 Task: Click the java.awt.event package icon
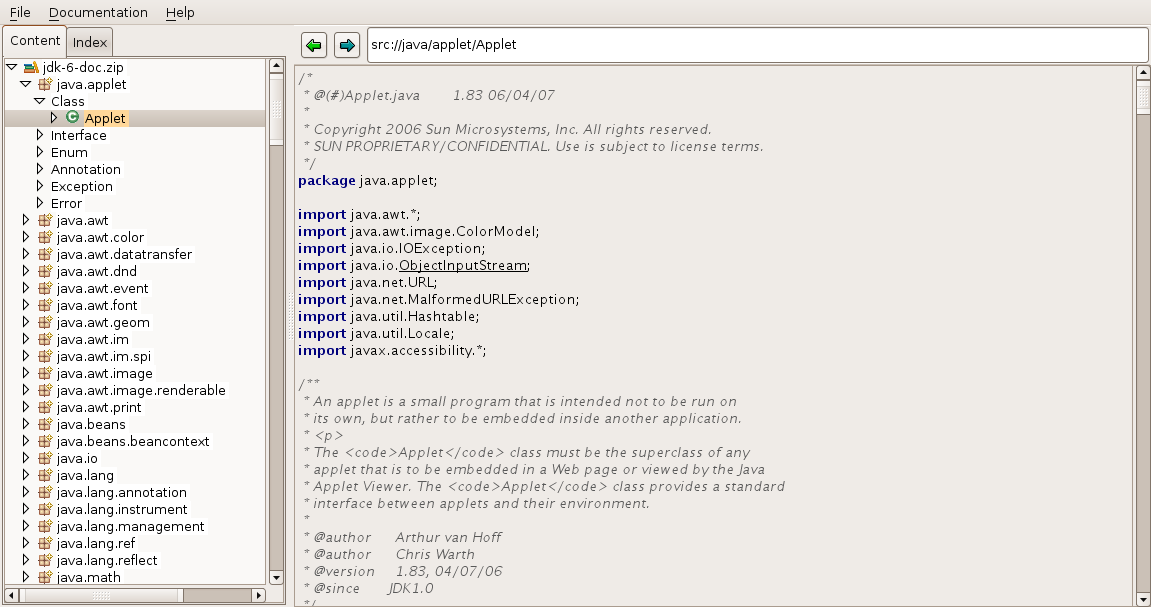pyautogui.click(x=45, y=288)
